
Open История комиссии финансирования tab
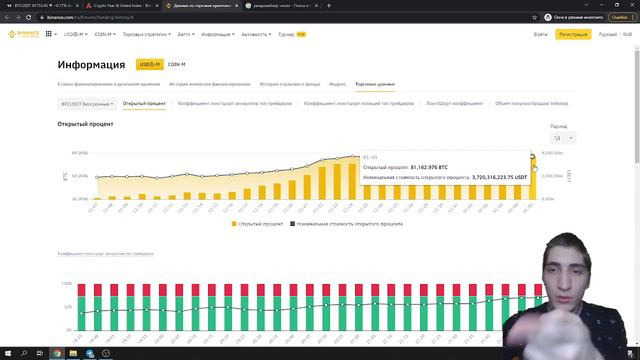pos(210,84)
